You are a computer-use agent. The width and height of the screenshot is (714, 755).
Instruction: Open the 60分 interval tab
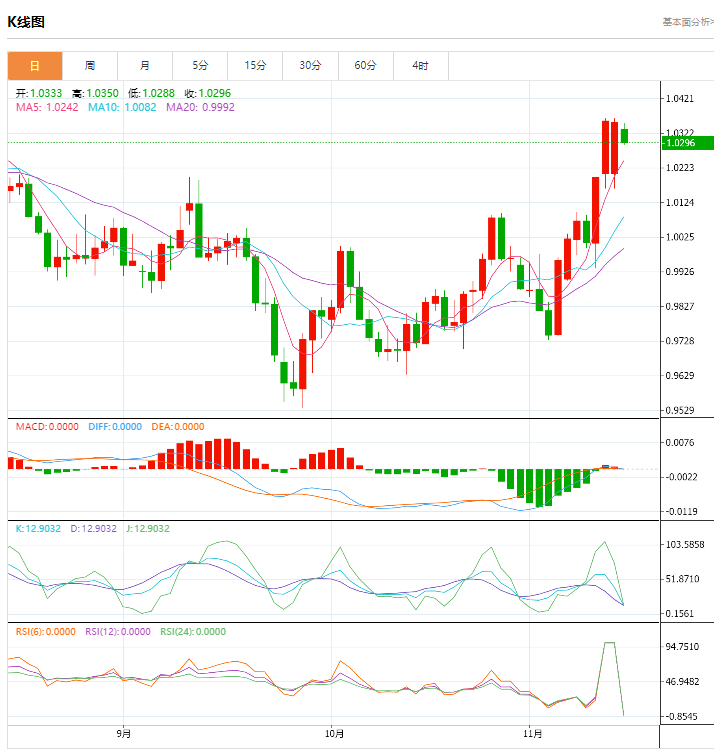point(365,66)
